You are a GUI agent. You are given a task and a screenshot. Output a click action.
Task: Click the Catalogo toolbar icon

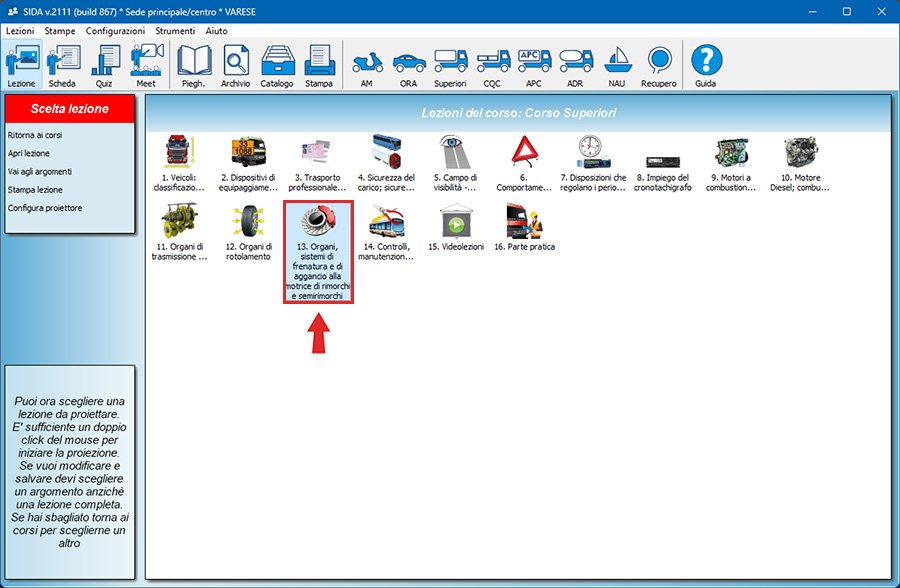pos(277,66)
